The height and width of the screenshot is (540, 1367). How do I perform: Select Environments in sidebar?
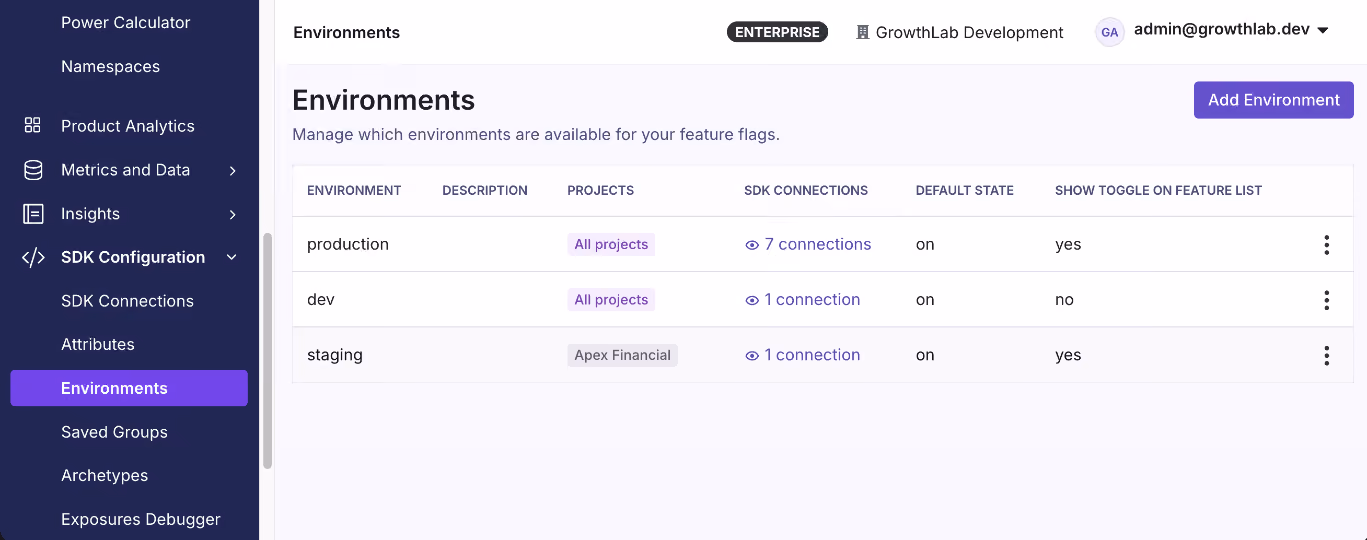click(129, 388)
